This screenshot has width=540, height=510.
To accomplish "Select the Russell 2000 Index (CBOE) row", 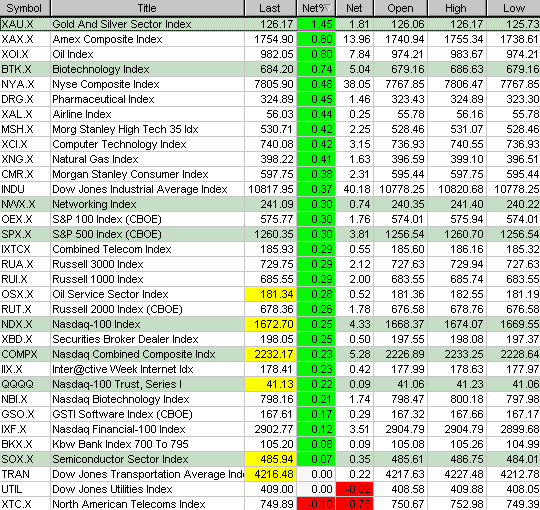I will pyautogui.click(x=270, y=309).
